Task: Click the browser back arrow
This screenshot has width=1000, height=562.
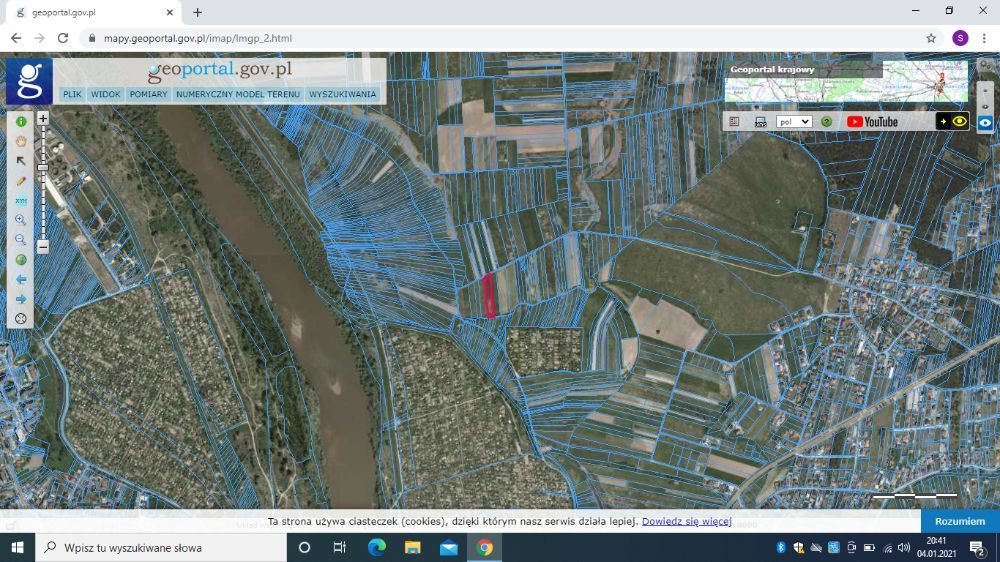Action: [x=16, y=38]
